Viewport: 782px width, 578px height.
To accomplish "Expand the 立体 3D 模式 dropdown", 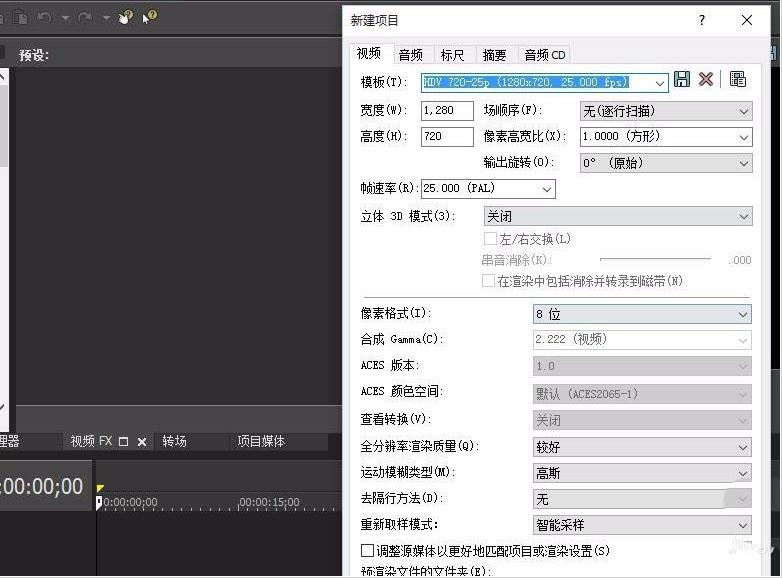I will coord(744,216).
